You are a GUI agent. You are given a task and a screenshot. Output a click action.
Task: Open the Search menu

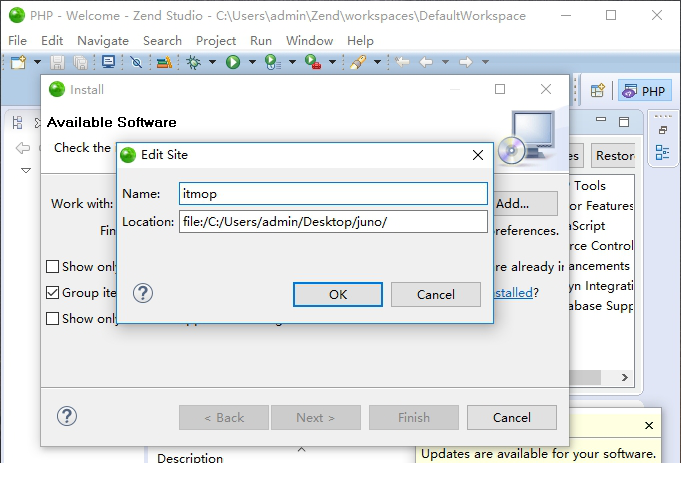pyautogui.click(x=162, y=41)
